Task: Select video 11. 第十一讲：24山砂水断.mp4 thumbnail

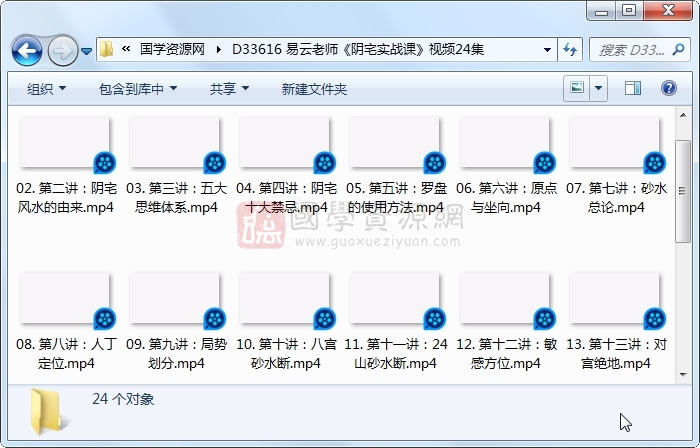Action: point(396,300)
